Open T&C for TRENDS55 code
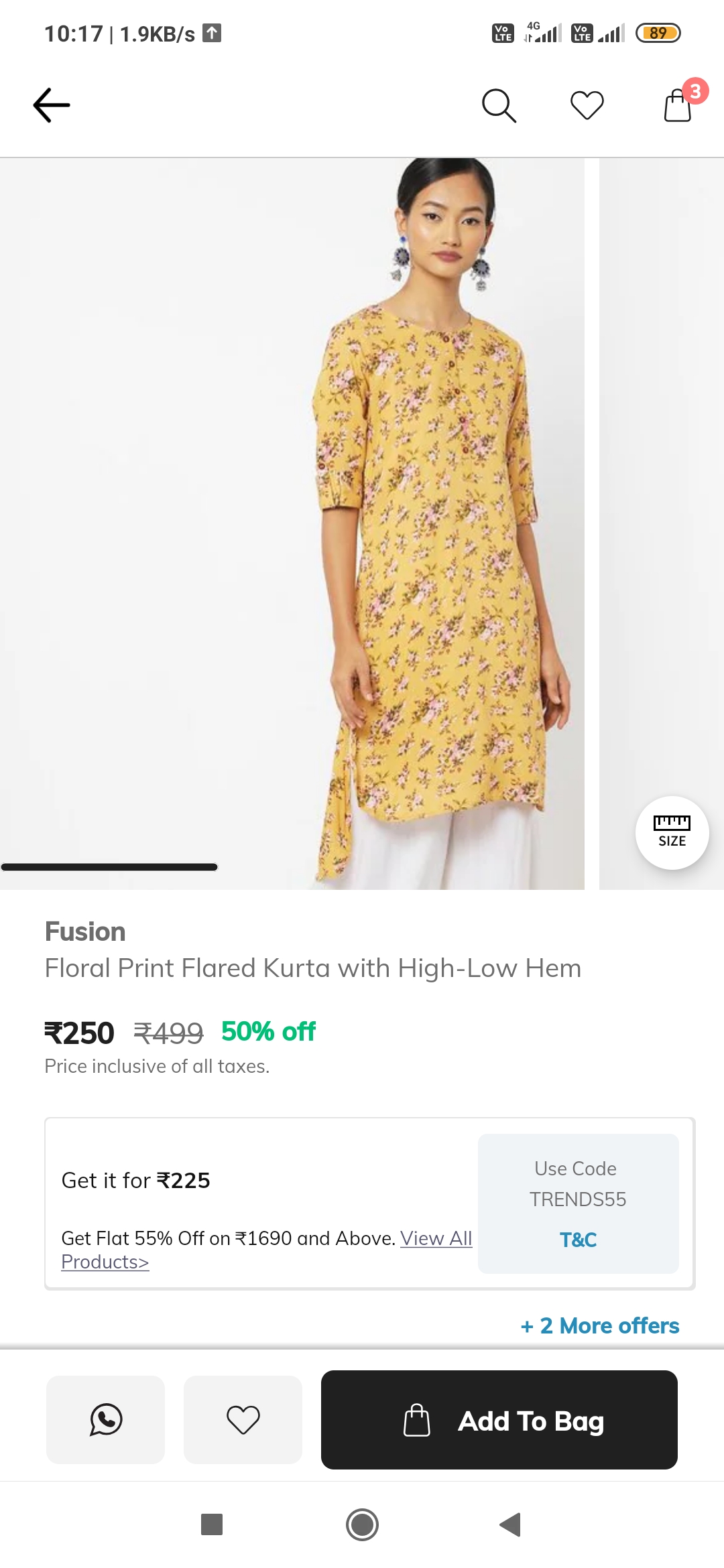 pos(578,1240)
